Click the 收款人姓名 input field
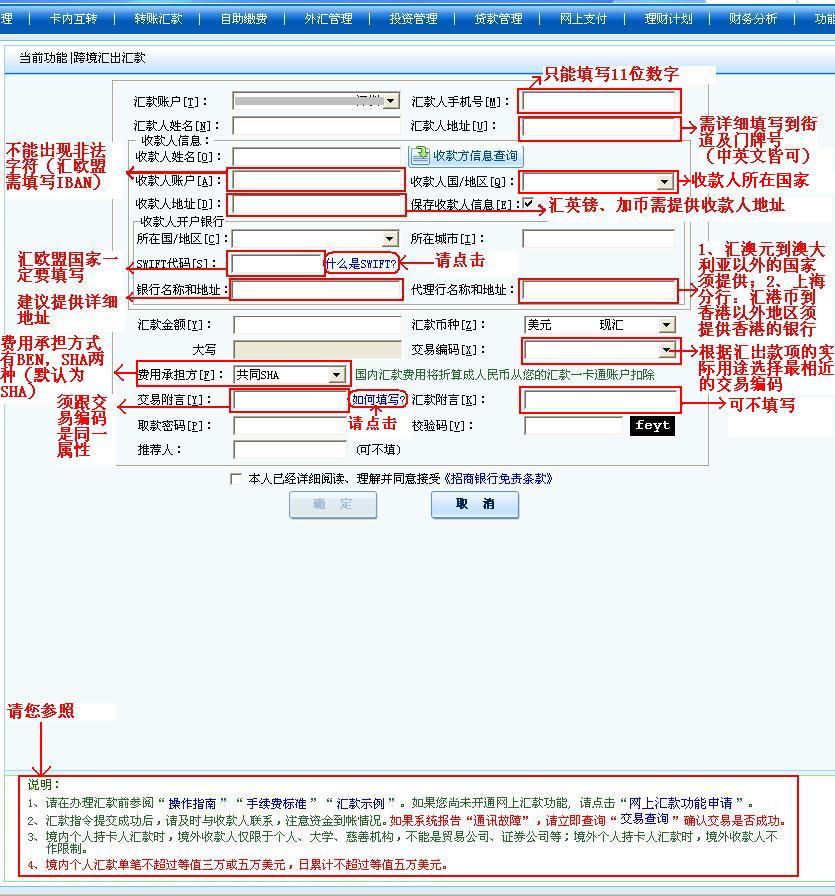835x896 pixels. click(317, 156)
